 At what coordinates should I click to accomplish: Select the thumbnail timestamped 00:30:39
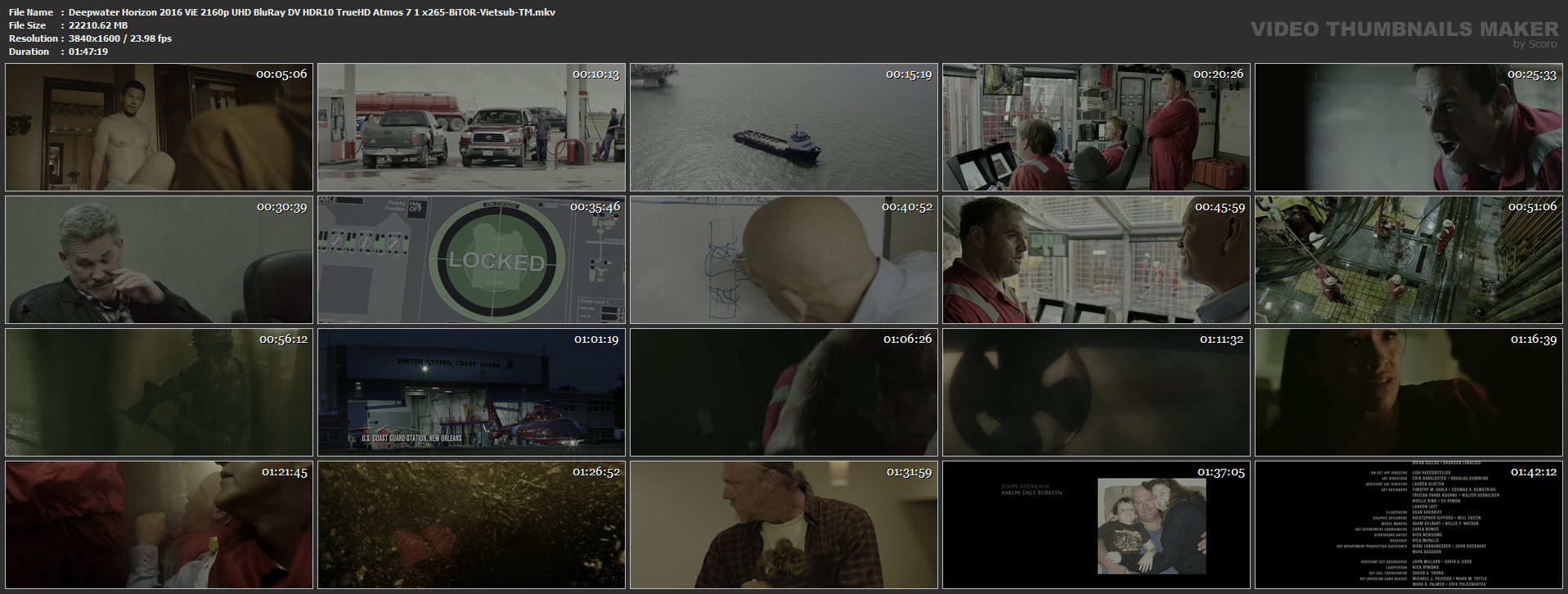(x=159, y=259)
